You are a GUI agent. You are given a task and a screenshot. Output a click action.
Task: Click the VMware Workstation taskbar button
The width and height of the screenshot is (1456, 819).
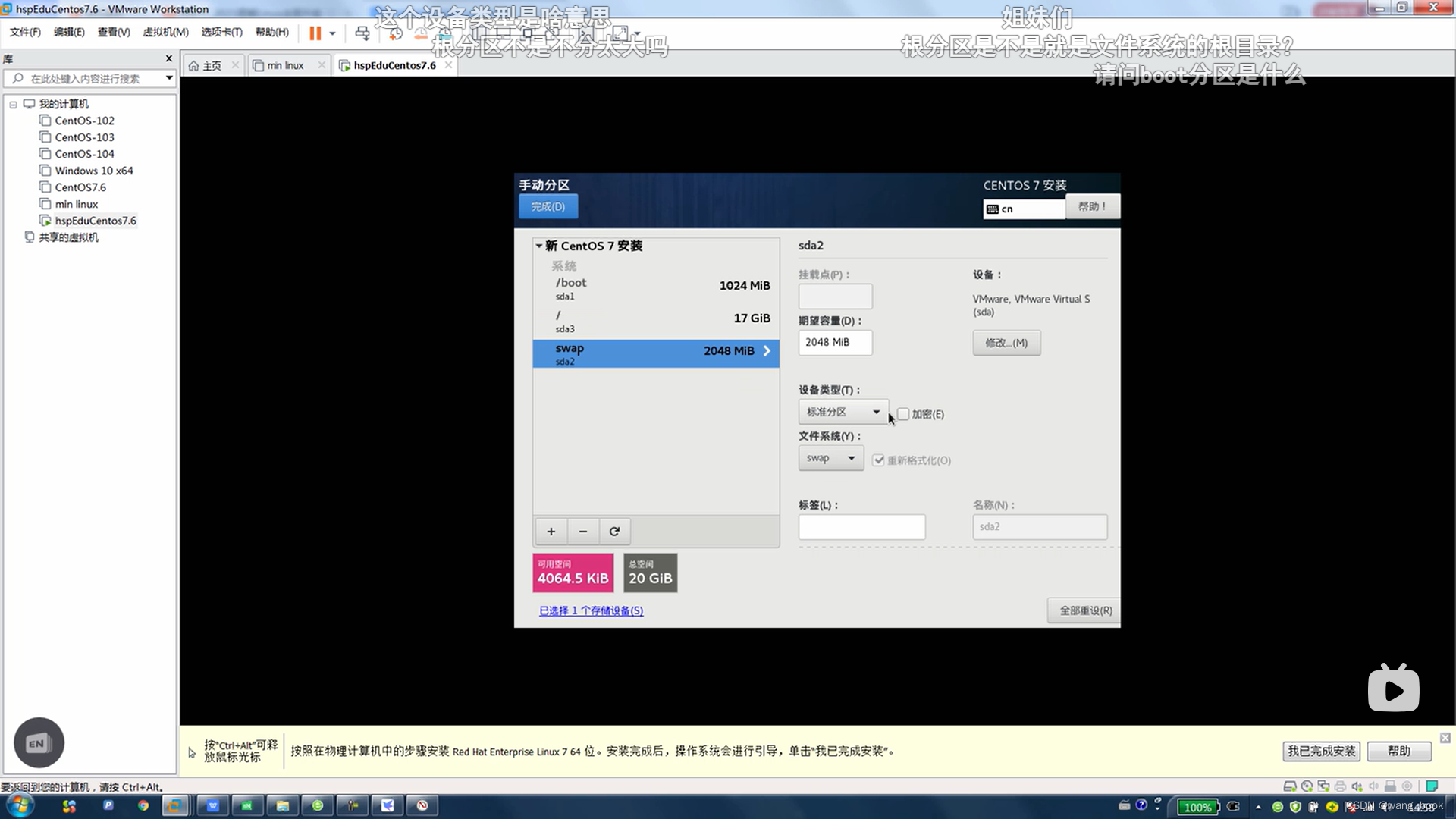[175, 805]
